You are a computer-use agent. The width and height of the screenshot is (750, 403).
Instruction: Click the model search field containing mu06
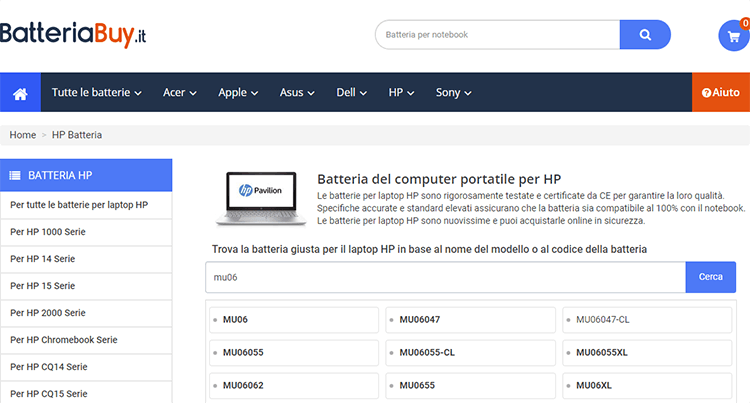coord(445,277)
